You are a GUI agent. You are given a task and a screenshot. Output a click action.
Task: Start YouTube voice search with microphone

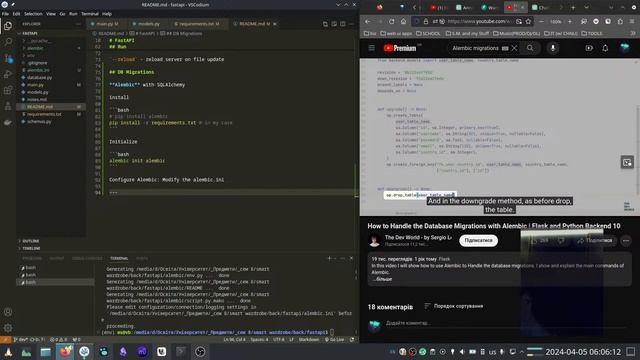[553, 48]
